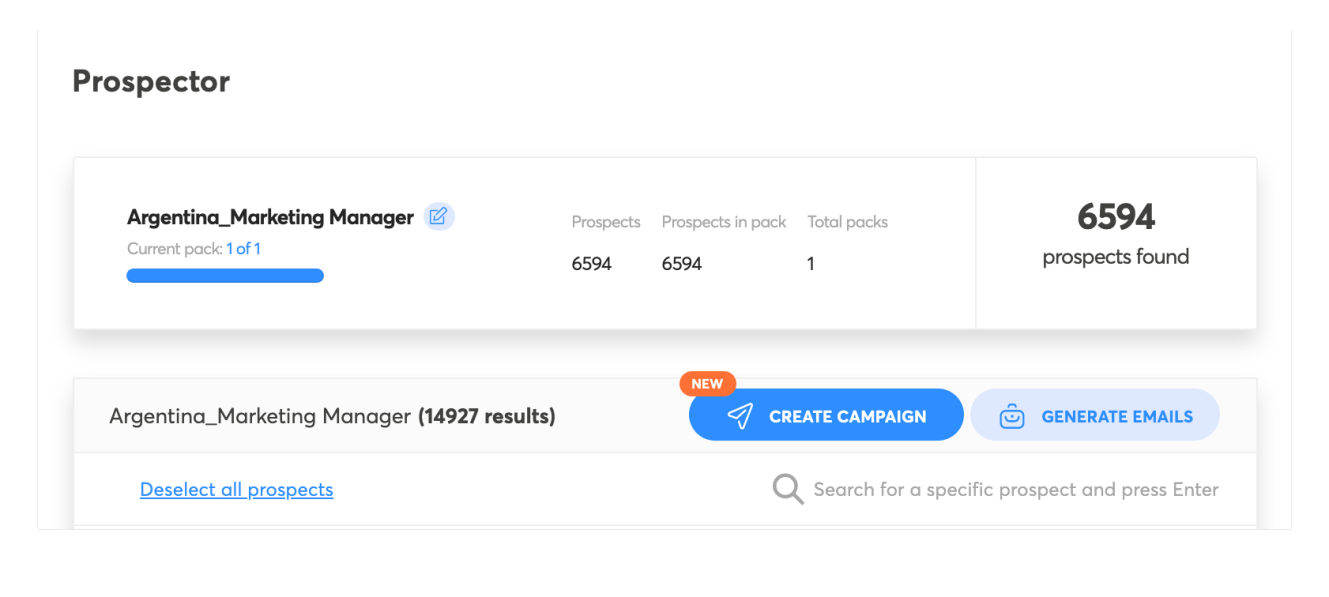Click the Prospector page heading

(x=151, y=81)
